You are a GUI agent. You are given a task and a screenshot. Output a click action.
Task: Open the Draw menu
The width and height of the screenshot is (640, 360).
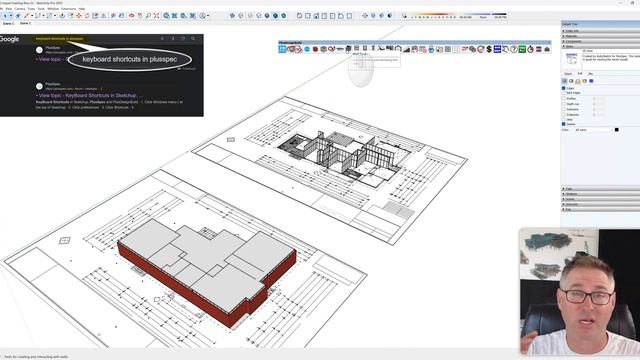31,9
